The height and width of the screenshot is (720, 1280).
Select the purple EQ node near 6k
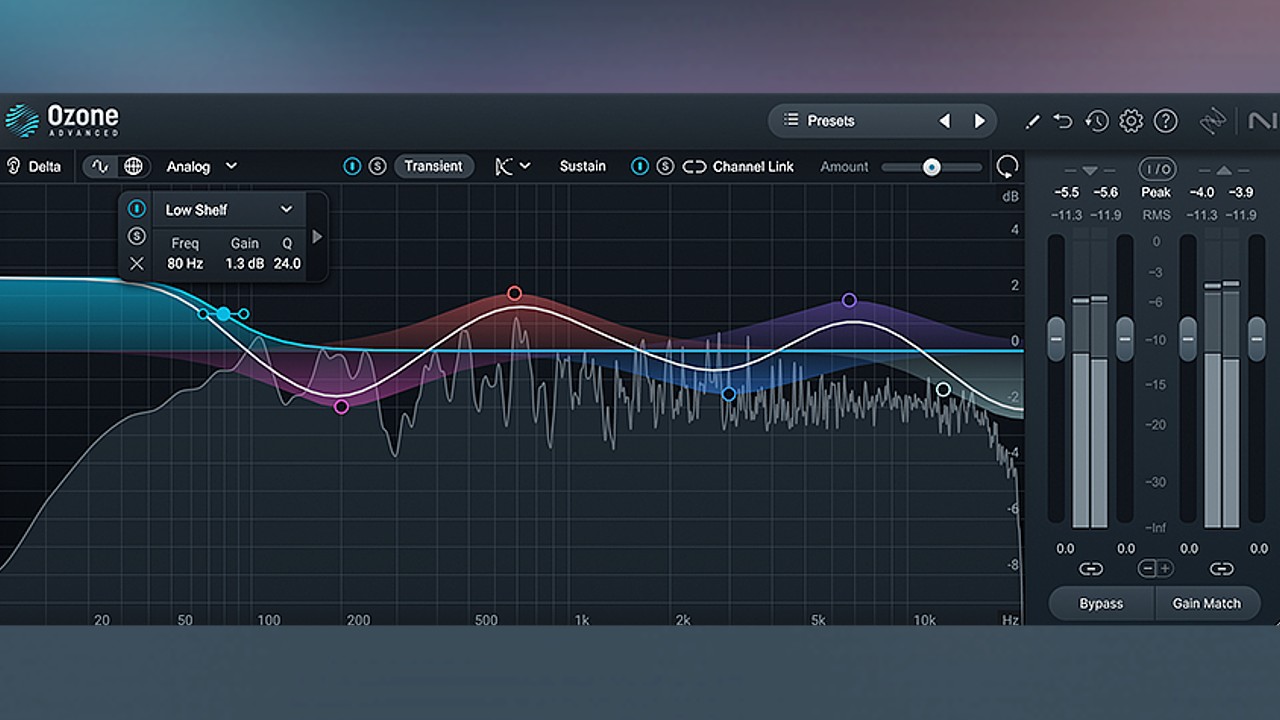click(849, 300)
